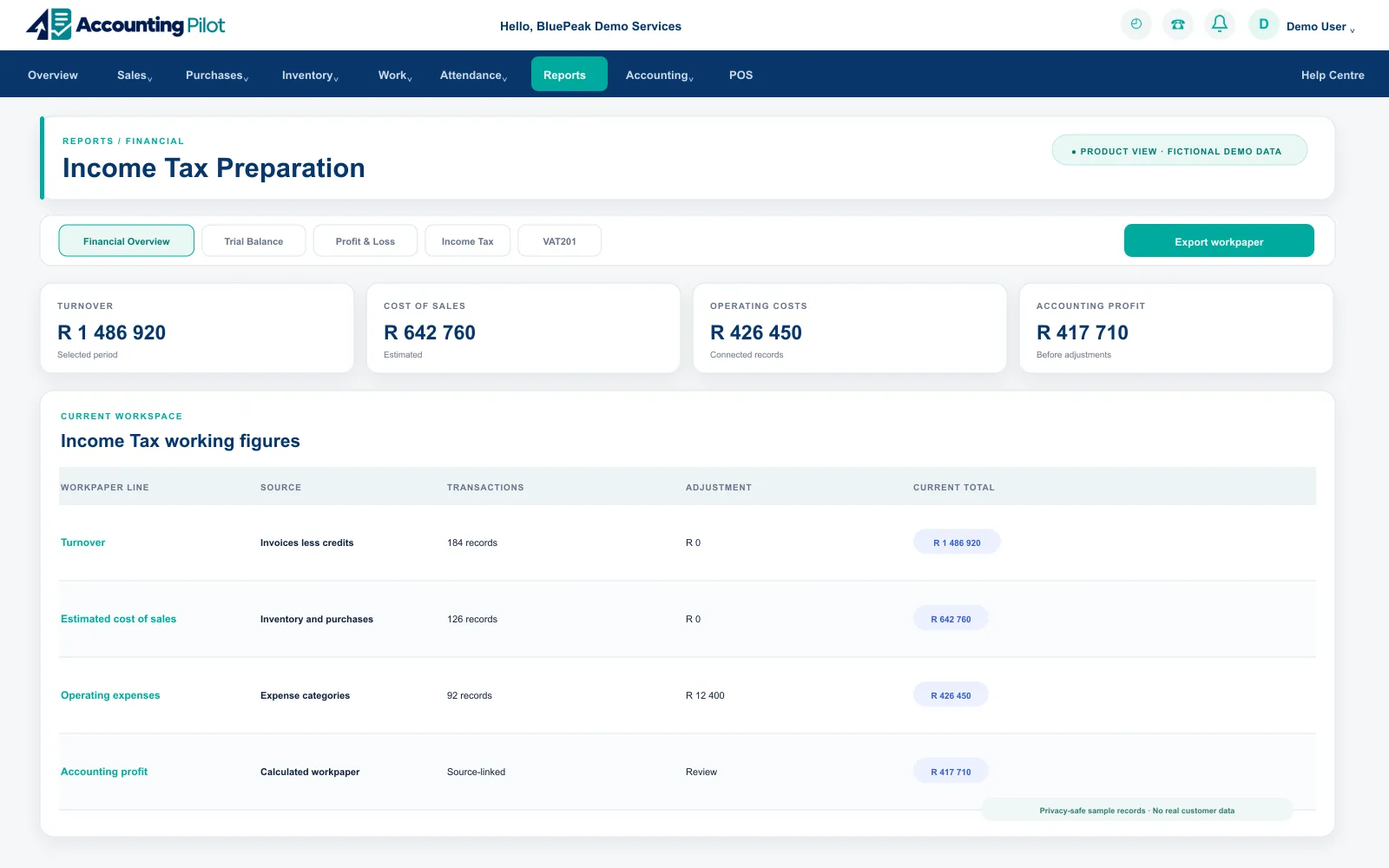Open the Operating expenses workpaper line

tap(110, 695)
